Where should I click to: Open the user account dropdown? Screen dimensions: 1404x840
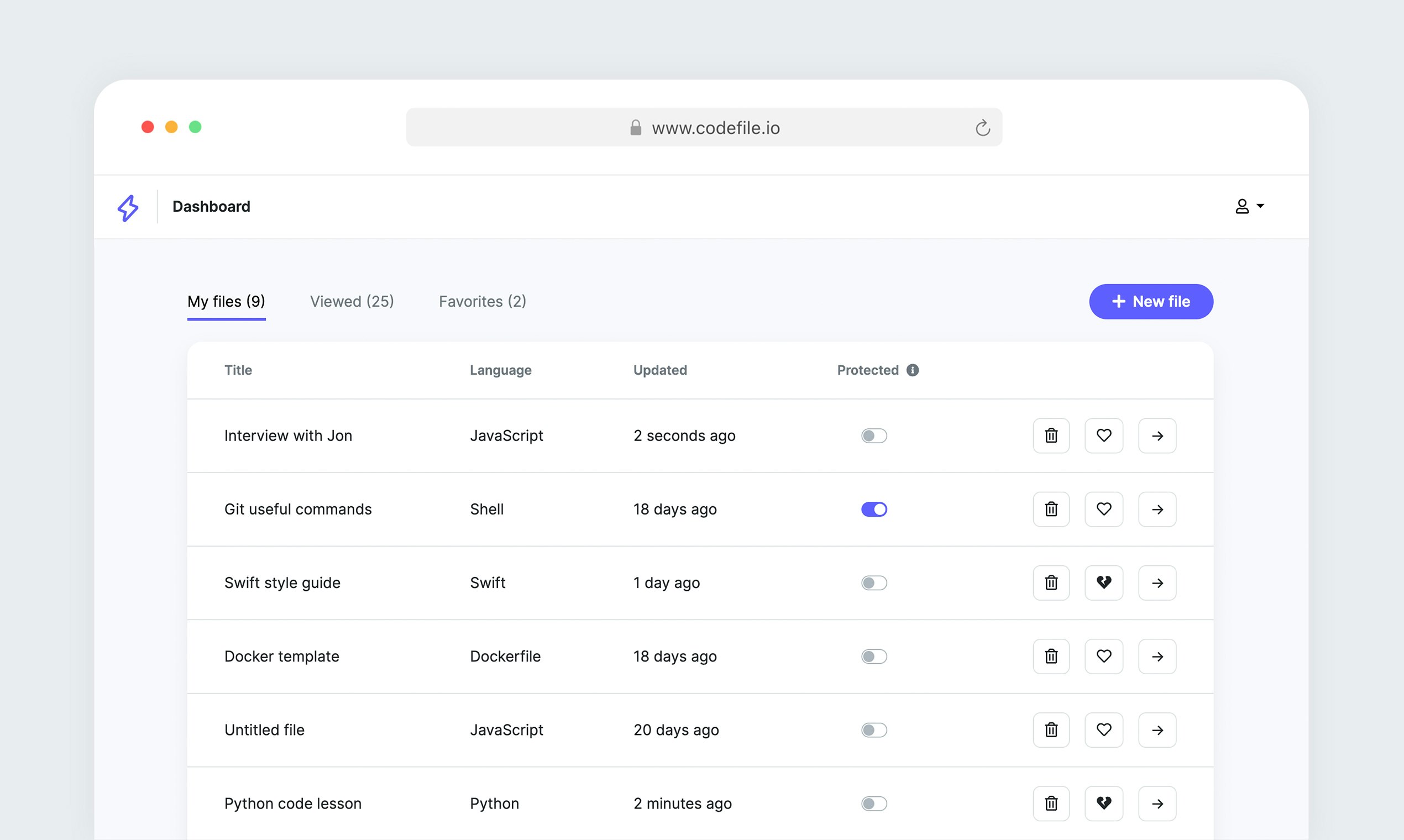(1249, 207)
